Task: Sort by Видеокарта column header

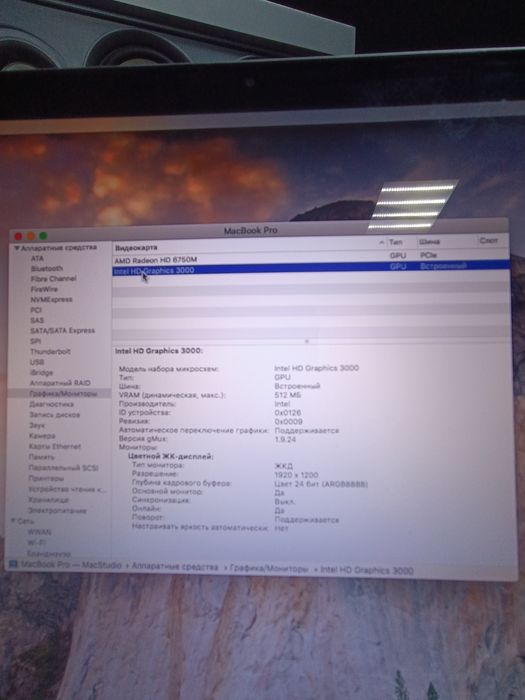Action: [136, 247]
